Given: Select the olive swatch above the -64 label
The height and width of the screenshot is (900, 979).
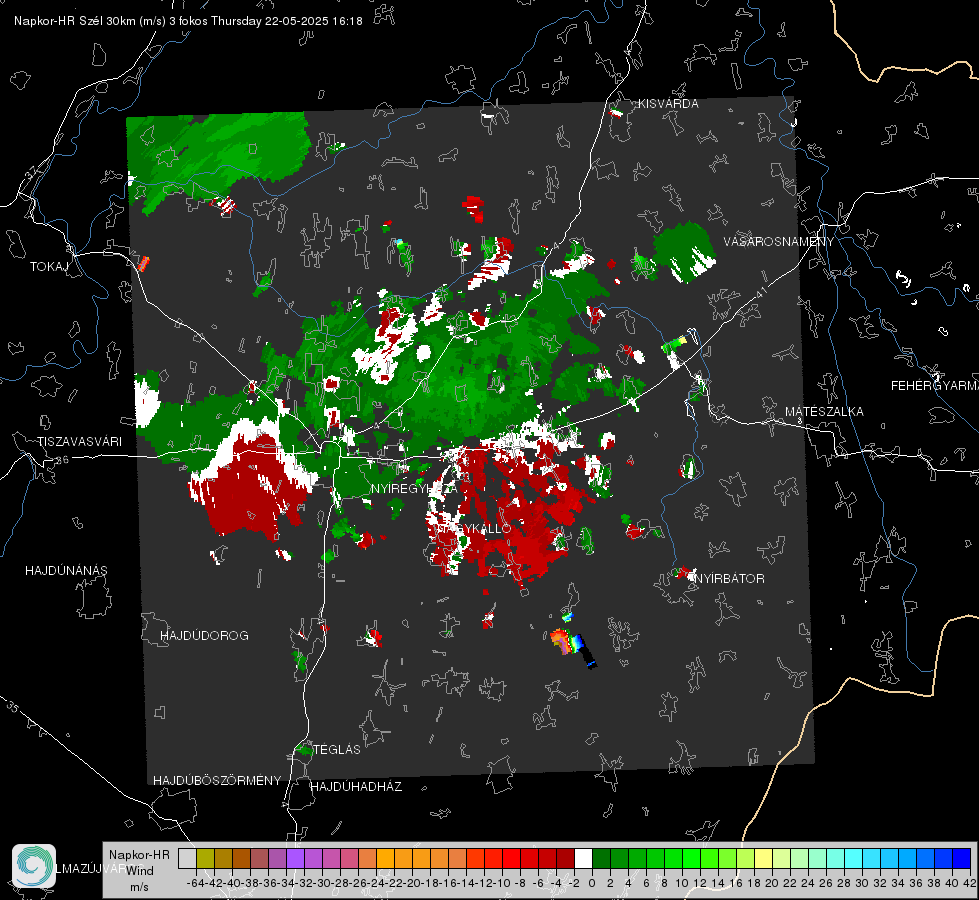Looking at the screenshot, I should pos(205,858).
